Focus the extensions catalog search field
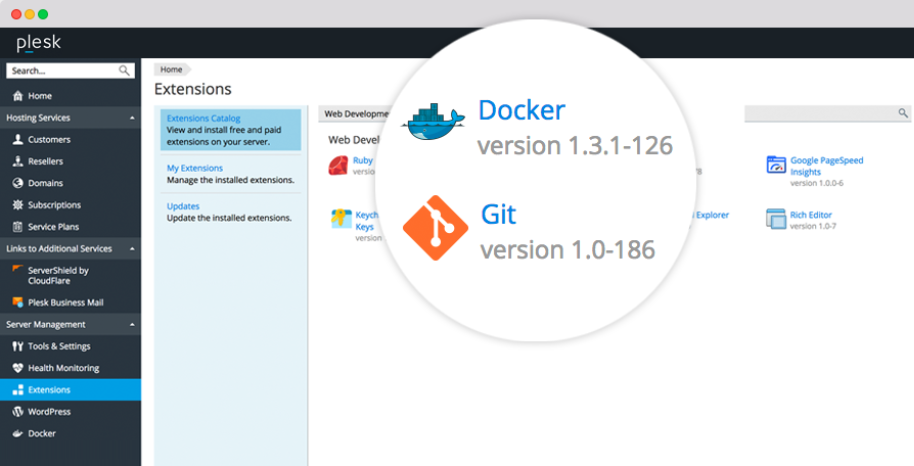Screen dimensions: 914x466 [827, 114]
